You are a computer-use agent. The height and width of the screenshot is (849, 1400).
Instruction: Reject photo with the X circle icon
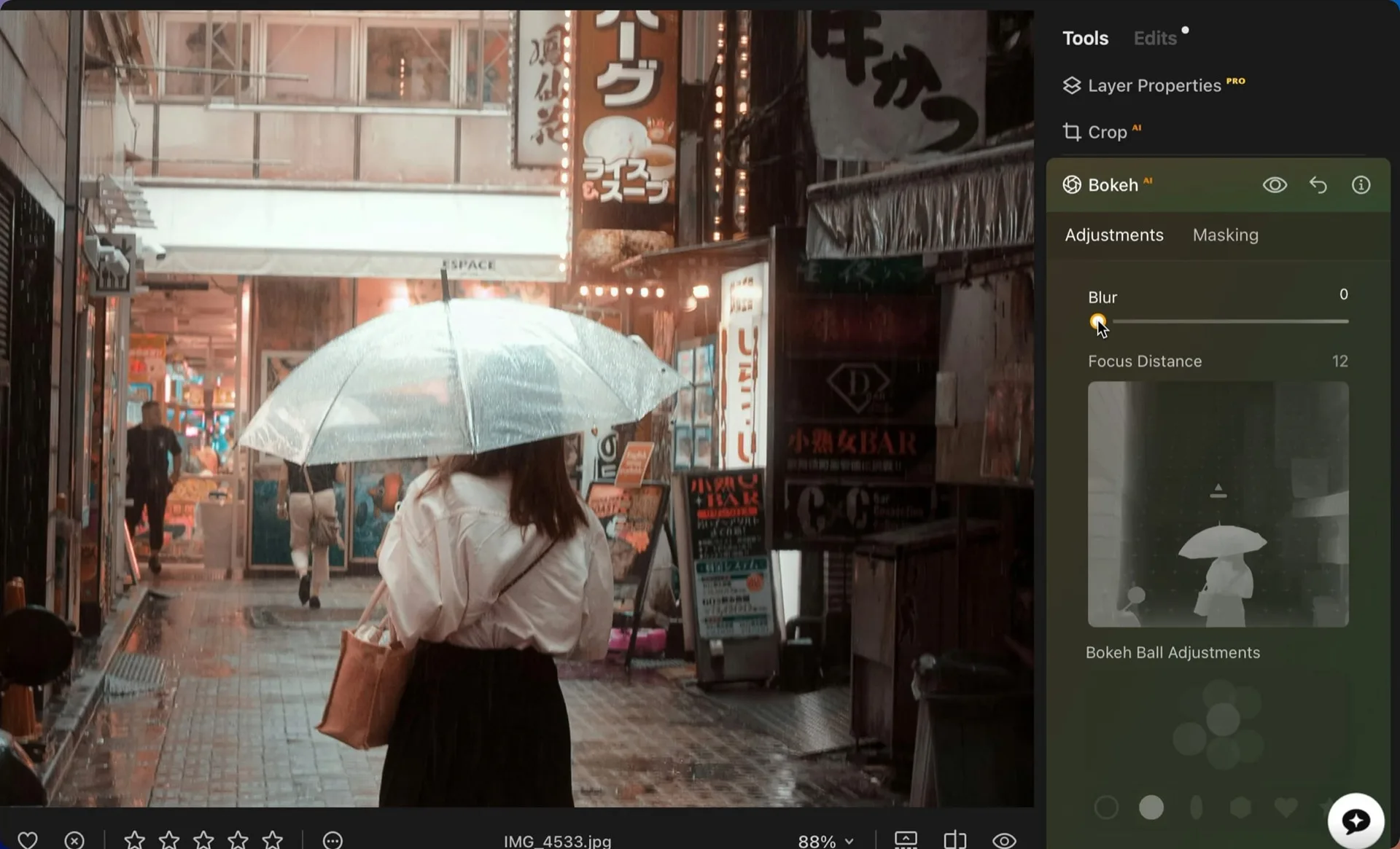pyautogui.click(x=74, y=840)
